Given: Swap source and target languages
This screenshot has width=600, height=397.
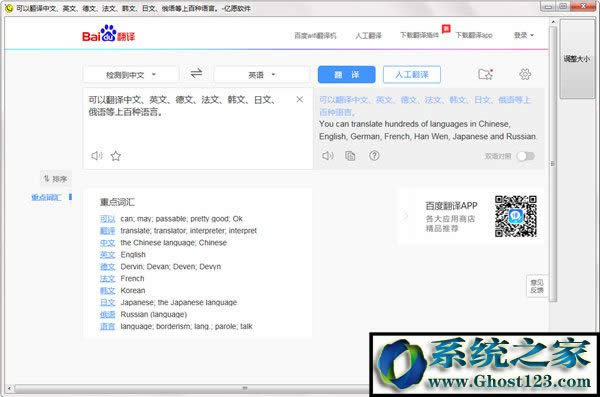Looking at the screenshot, I should pyautogui.click(x=196, y=74).
